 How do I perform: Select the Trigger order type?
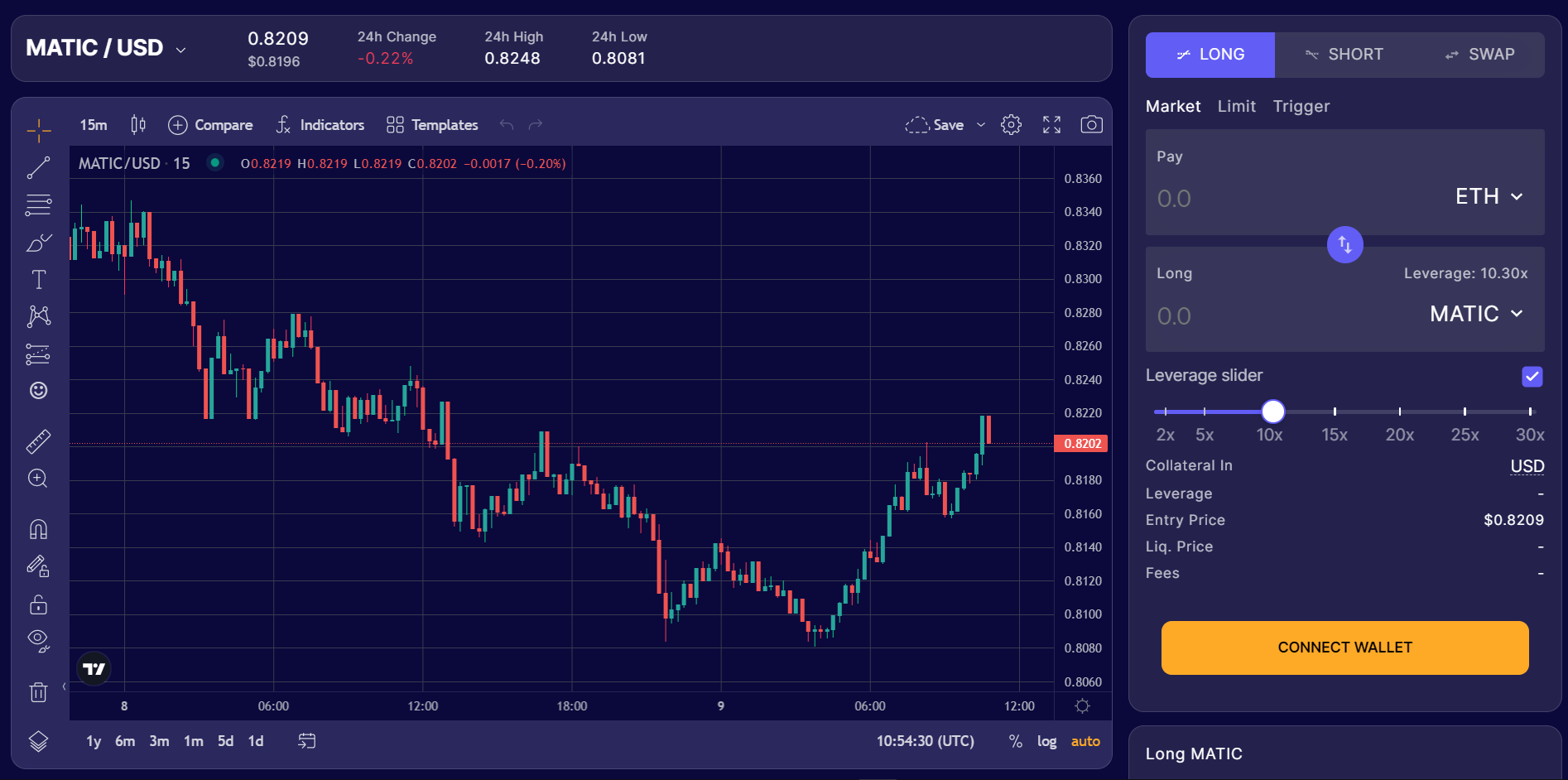(x=1301, y=106)
